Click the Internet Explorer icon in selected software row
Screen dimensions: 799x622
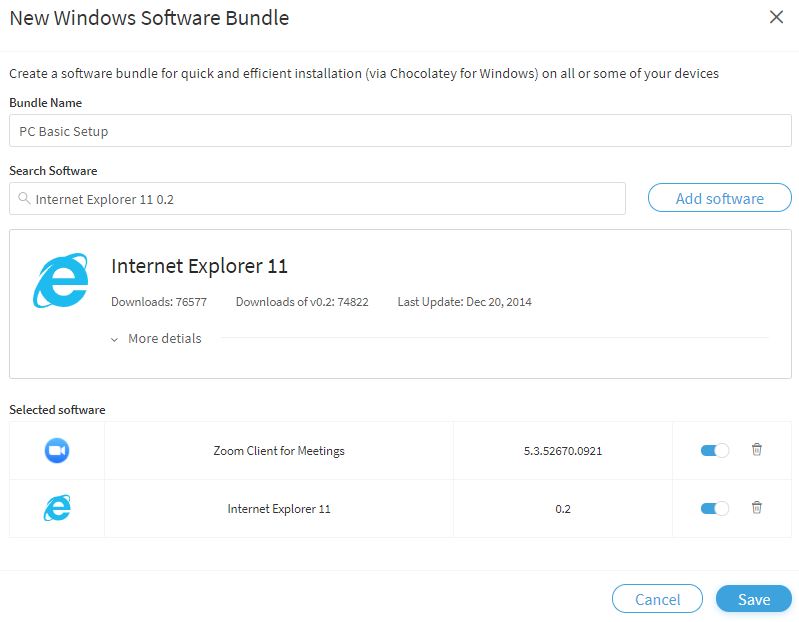click(x=57, y=508)
